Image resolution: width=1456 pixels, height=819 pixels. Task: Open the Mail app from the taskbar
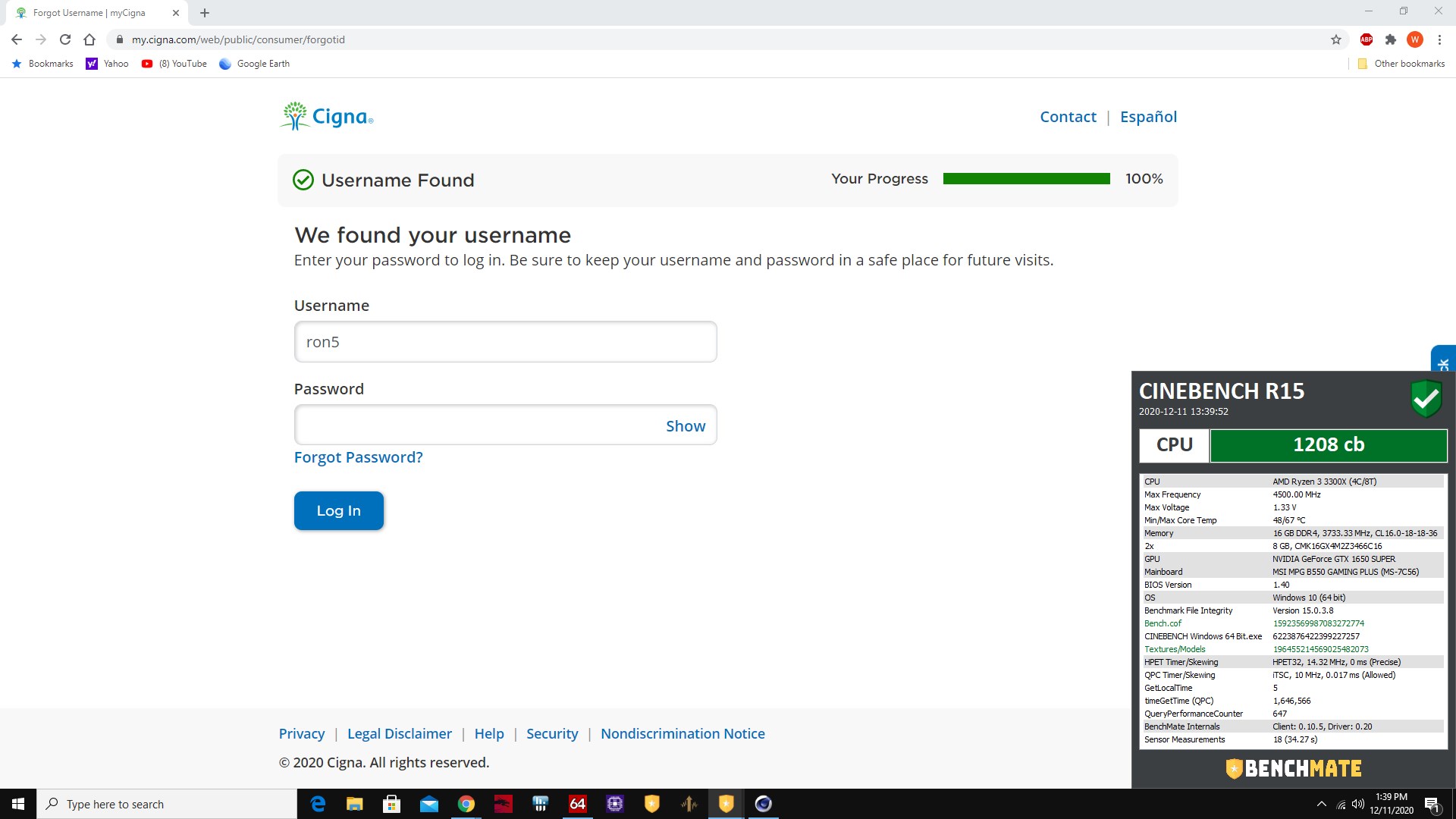click(429, 804)
